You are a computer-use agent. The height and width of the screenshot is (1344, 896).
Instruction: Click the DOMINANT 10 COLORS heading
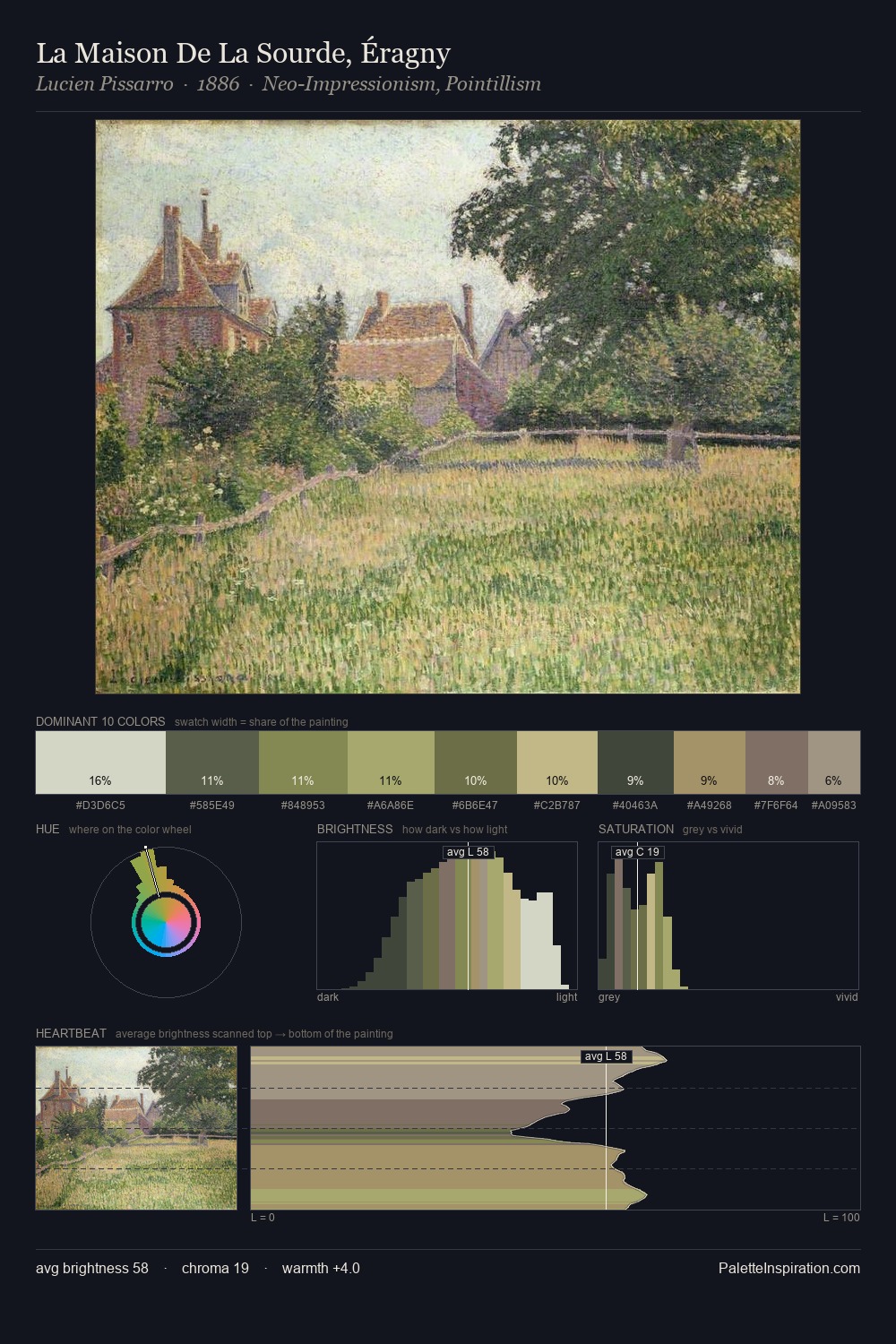pos(100,721)
